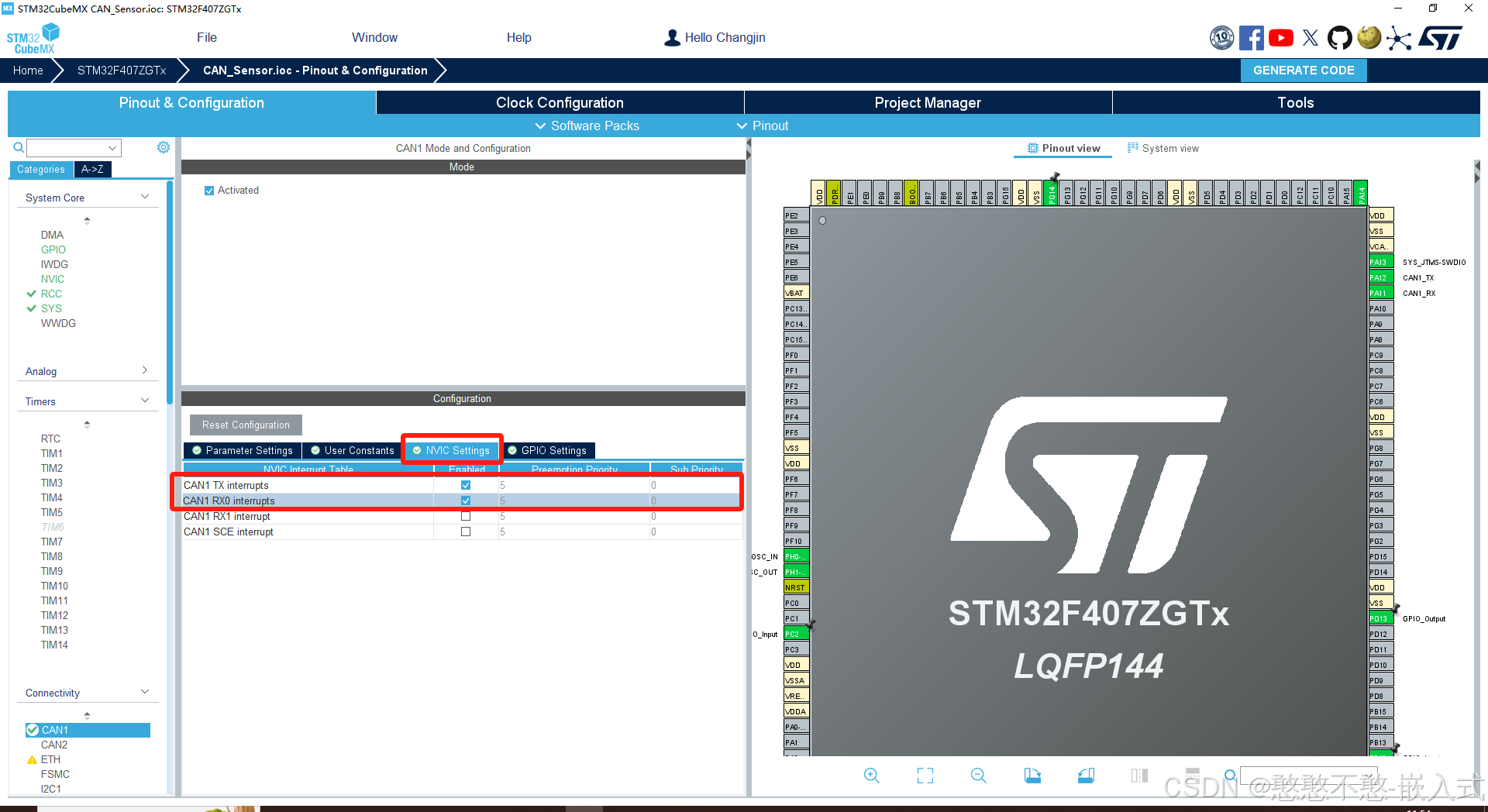Select the green PA12 CAN1_TX pin
1488x812 pixels.
[1381, 277]
